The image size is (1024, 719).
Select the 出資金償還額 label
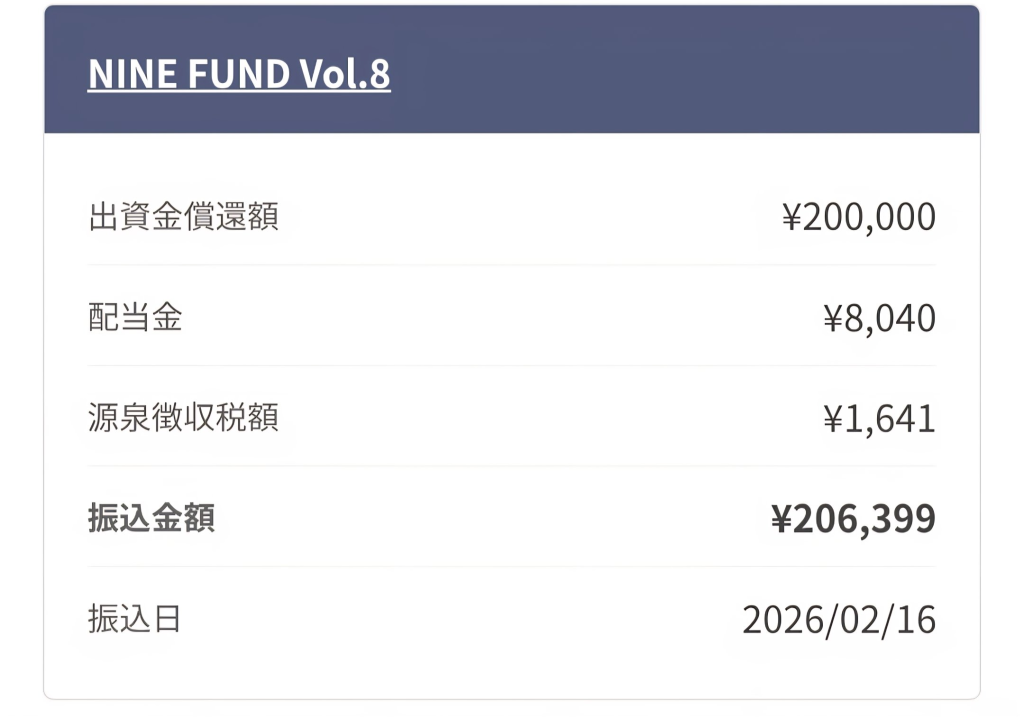point(183,216)
